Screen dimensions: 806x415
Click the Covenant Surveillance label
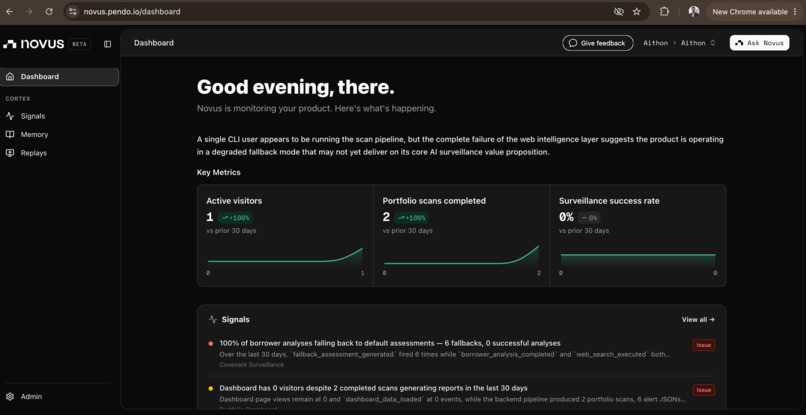tap(251, 365)
